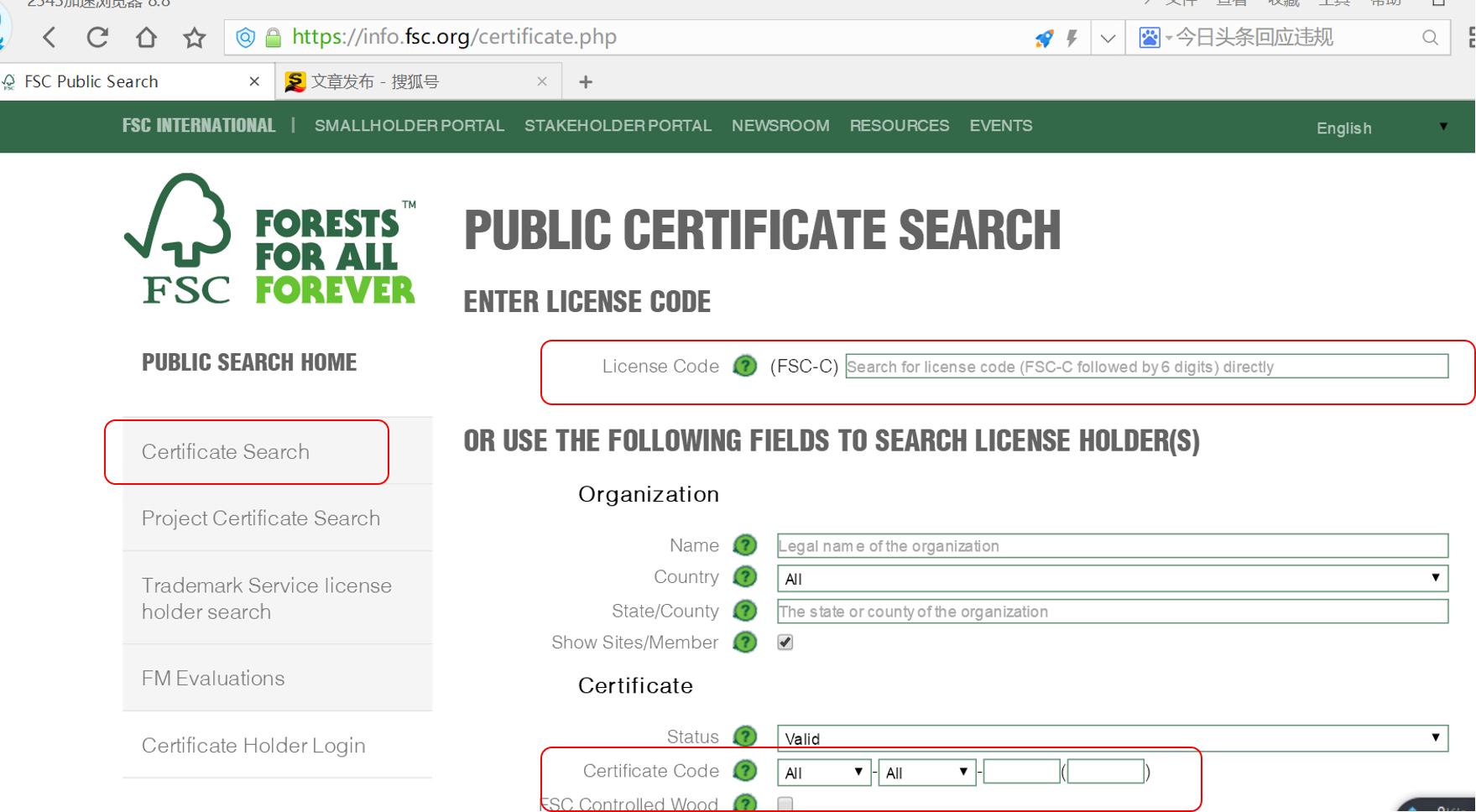Screen dimensions: 1476x812
Task: Click help icon next to License Code
Action: pos(744,367)
